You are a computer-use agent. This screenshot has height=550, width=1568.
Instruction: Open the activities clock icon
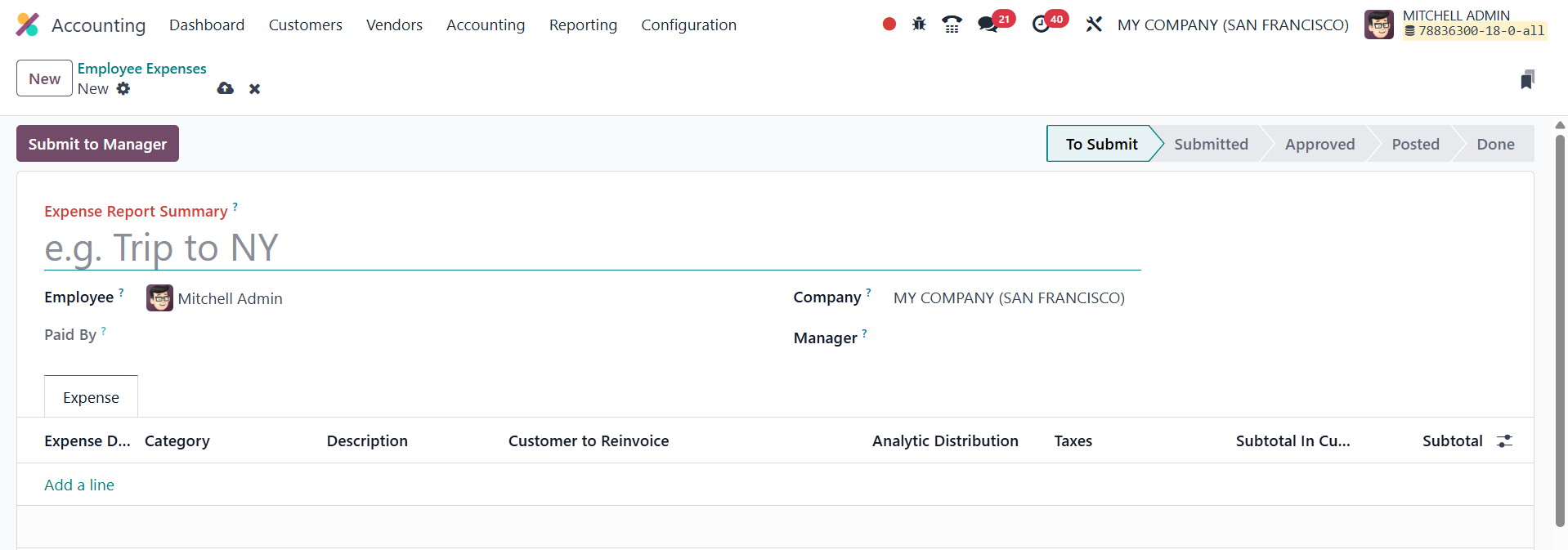click(1041, 25)
